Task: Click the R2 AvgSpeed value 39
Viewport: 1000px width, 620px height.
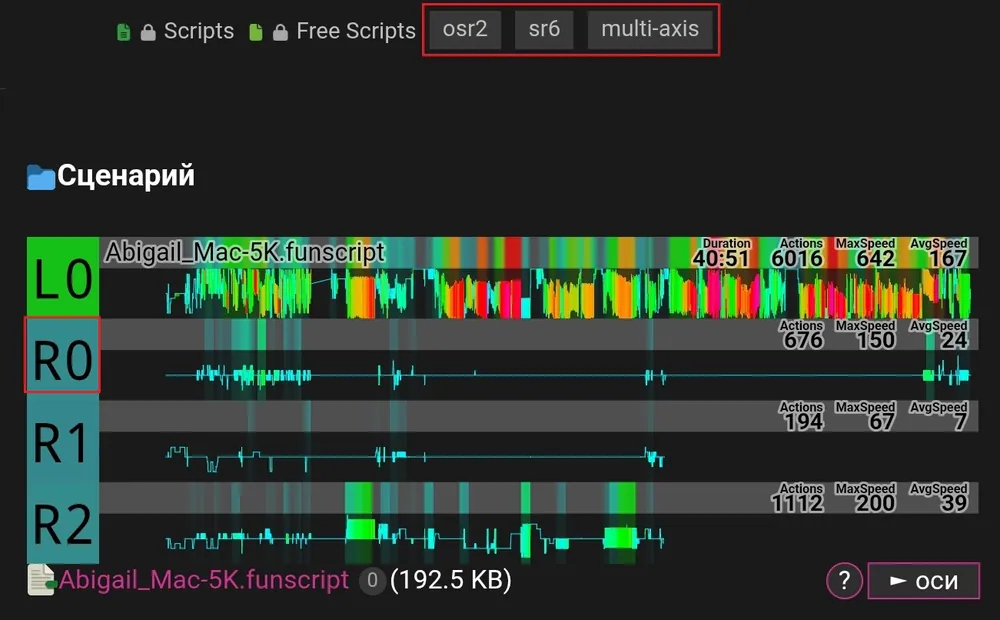Action: point(955,503)
